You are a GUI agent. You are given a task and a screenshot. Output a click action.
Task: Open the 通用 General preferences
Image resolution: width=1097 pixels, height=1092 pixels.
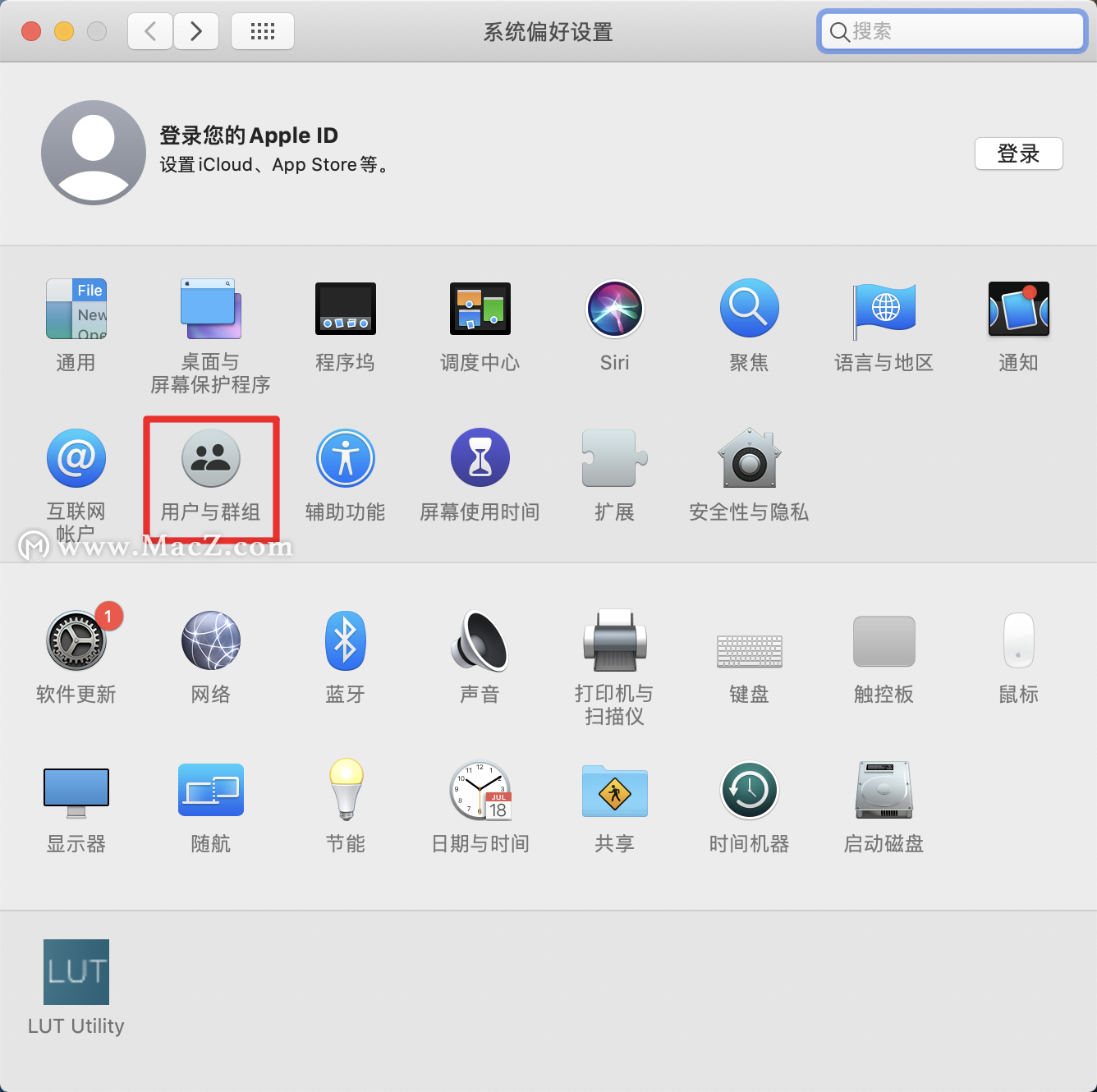[x=76, y=309]
